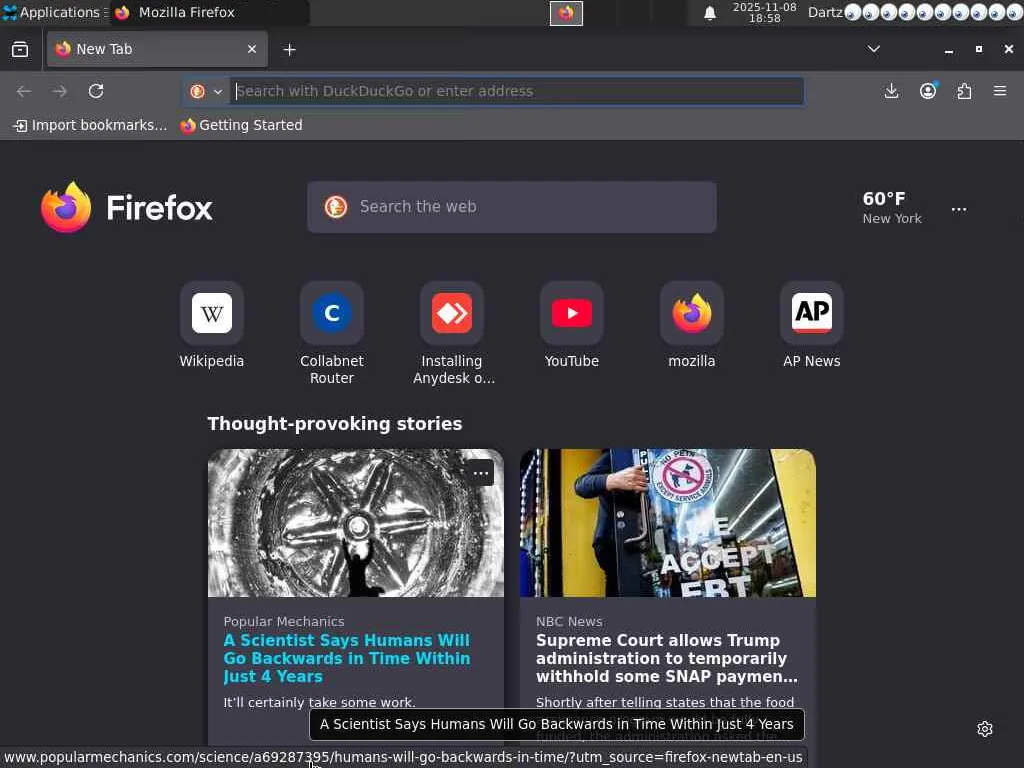
Task: Open Popular Mechanics story thumbnail image
Action: click(x=356, y=523)
